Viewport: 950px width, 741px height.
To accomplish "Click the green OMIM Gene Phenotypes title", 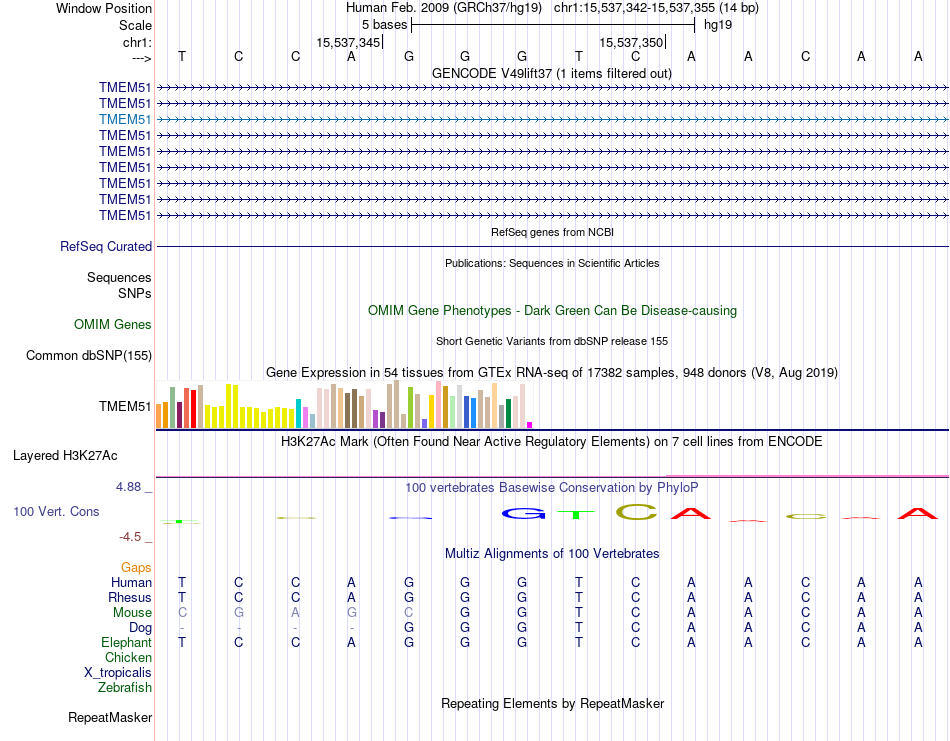I will (552, 311).
